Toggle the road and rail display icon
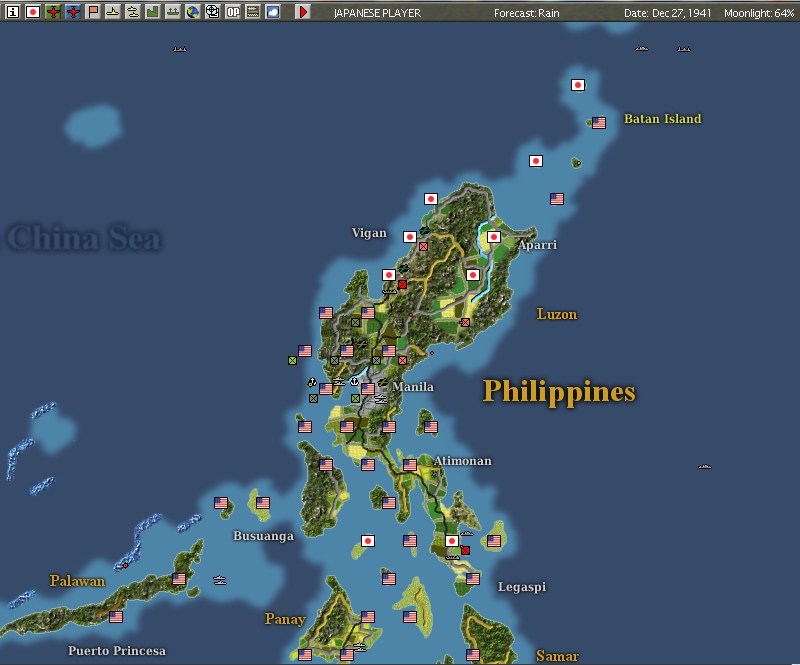Image resolution: width=800 pixels, height=665 pixels. 253,12
